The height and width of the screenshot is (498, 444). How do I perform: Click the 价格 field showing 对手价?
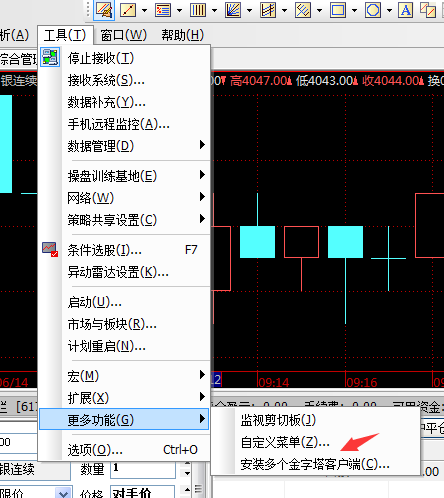(143, 493)
